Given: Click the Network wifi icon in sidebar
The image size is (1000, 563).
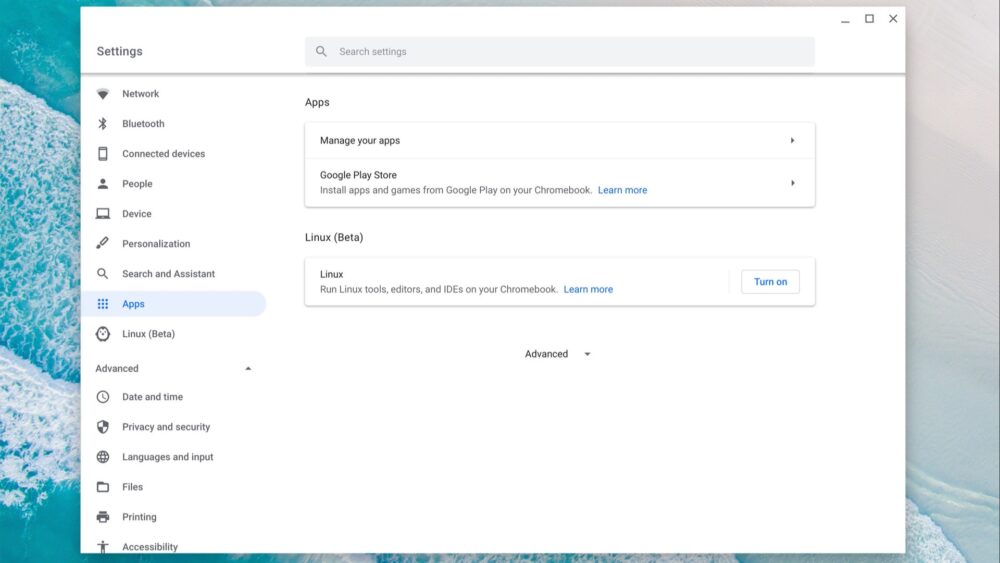Looking at the screenshot, I should (103, 94).
